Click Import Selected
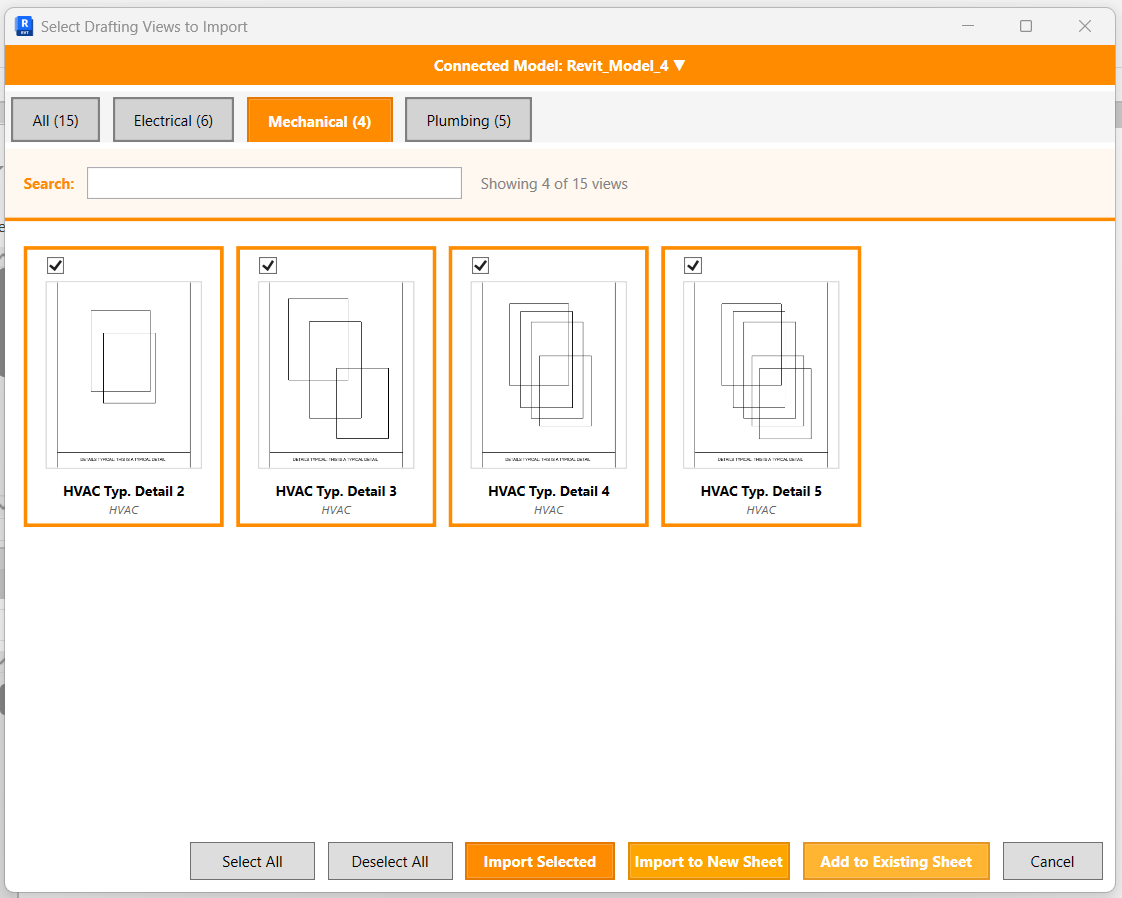 [539, 861]
